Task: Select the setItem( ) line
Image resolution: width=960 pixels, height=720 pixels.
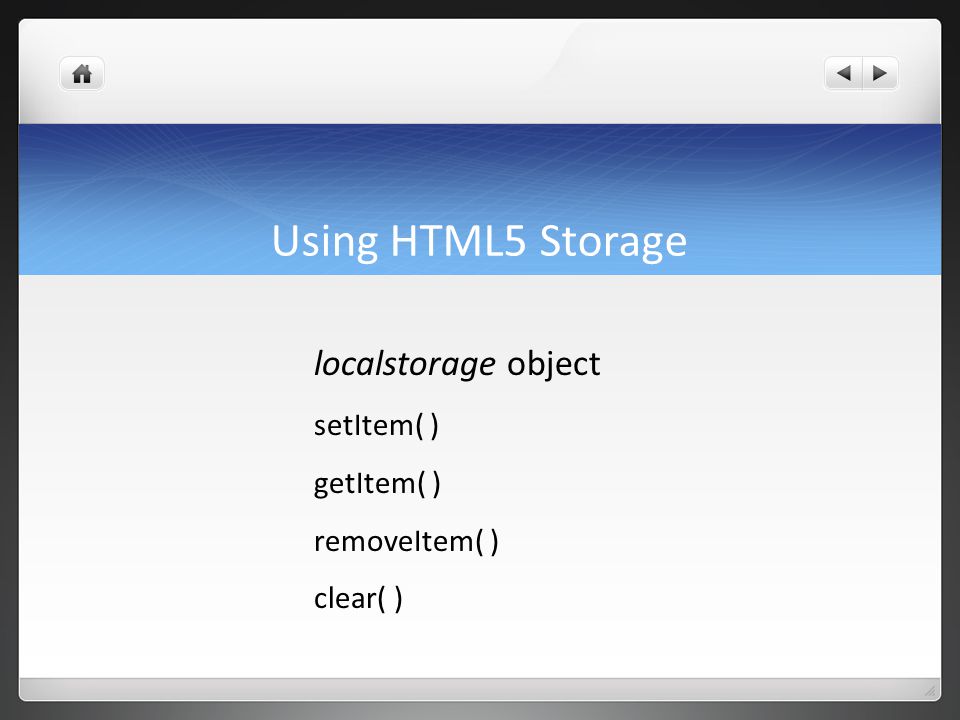Action: (376, 425)
